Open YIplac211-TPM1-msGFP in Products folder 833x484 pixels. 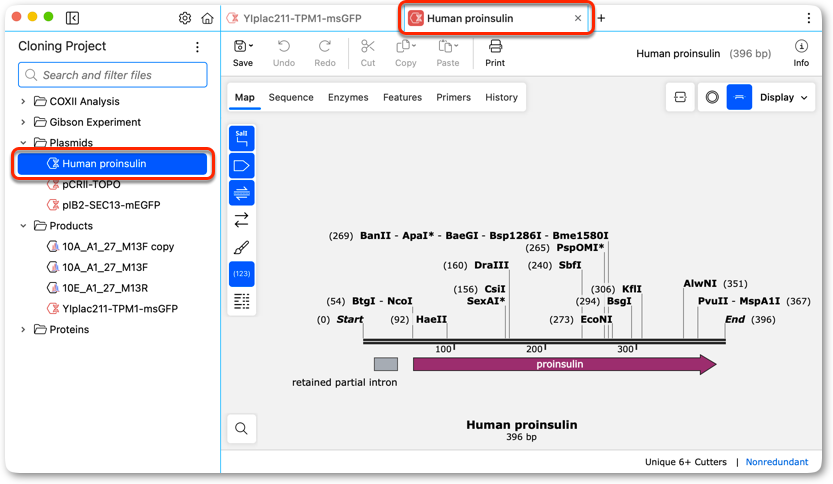pos(120,309)
